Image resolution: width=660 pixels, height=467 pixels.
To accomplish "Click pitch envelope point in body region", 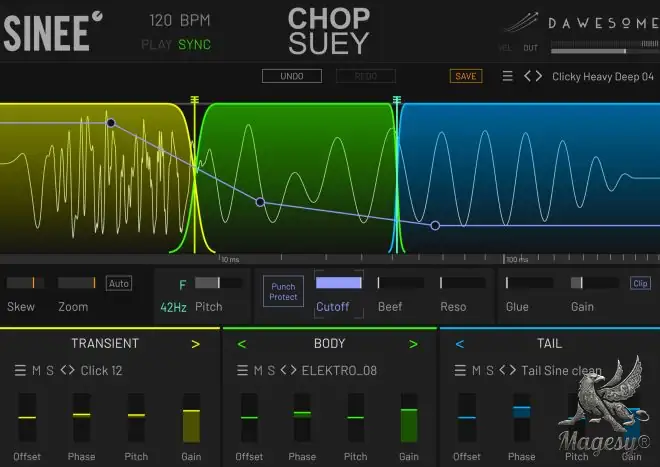I will [260, 202].
